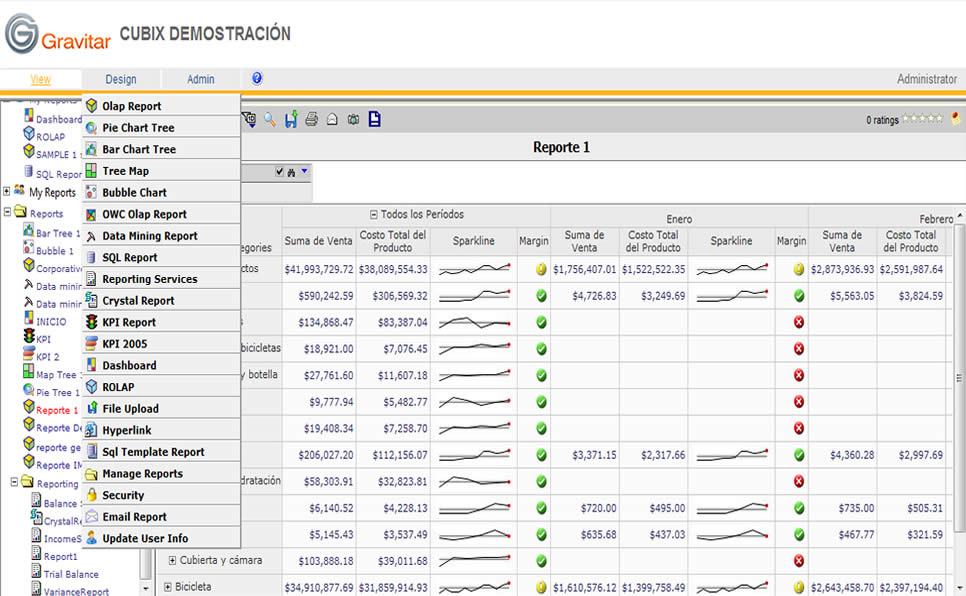Open the blue help question mark icon
Viewport: 966px width, 596px height.
257,78
